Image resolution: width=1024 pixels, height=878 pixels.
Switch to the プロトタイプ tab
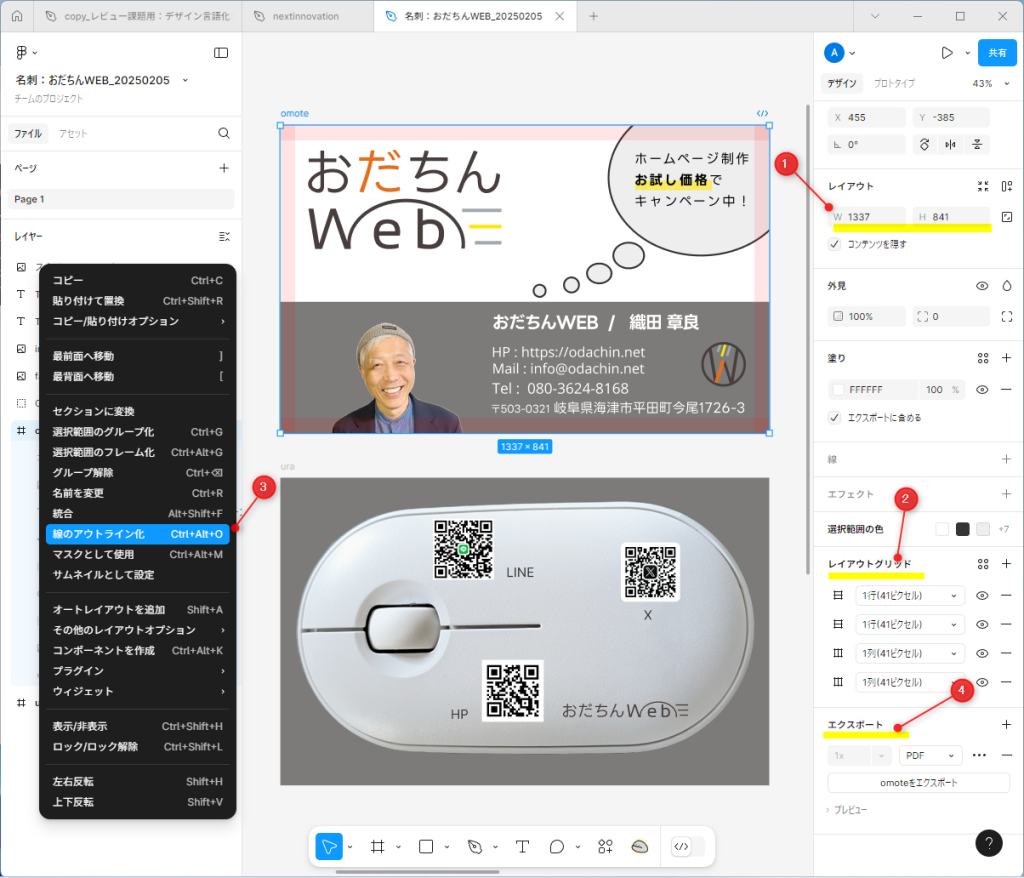[893, 83]
